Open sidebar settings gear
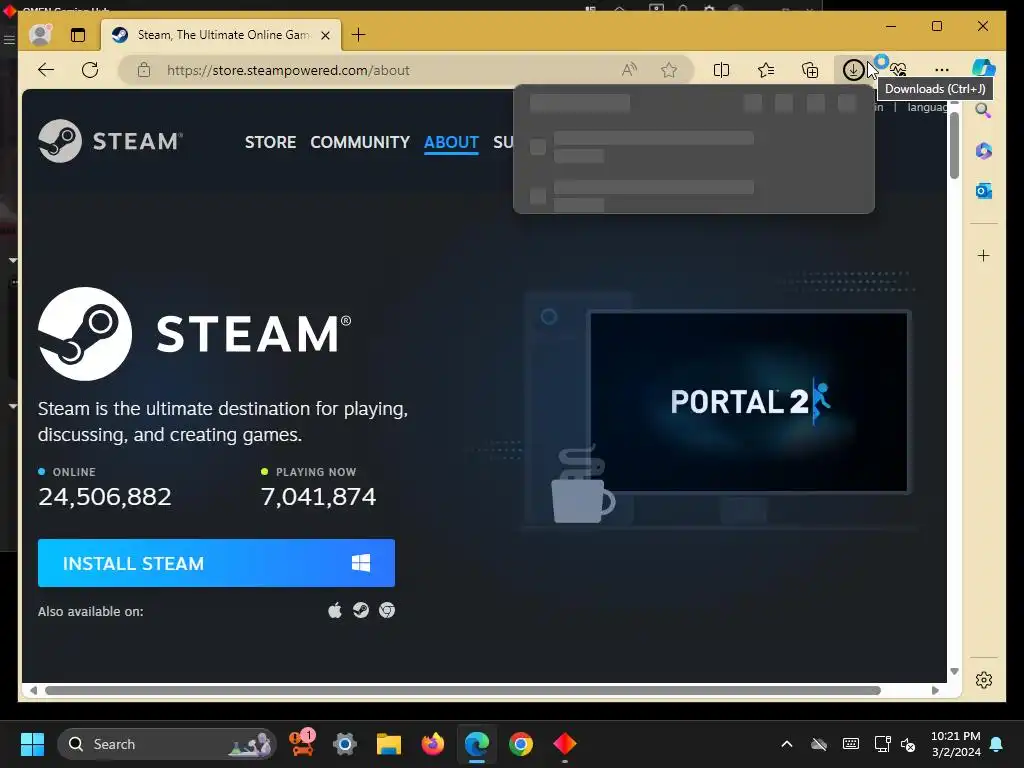 coord(984,680)
